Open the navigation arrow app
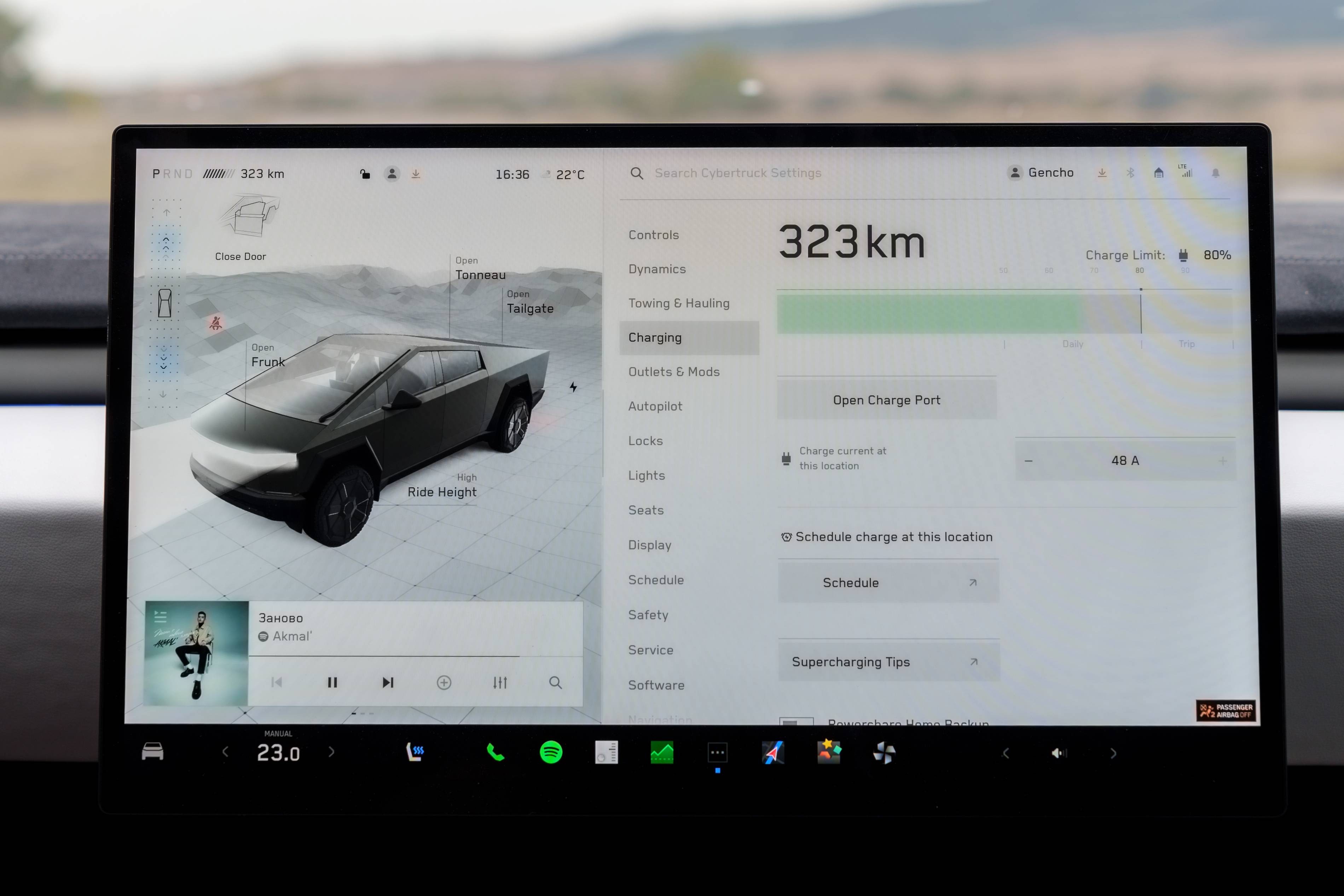 coord(773,753)
